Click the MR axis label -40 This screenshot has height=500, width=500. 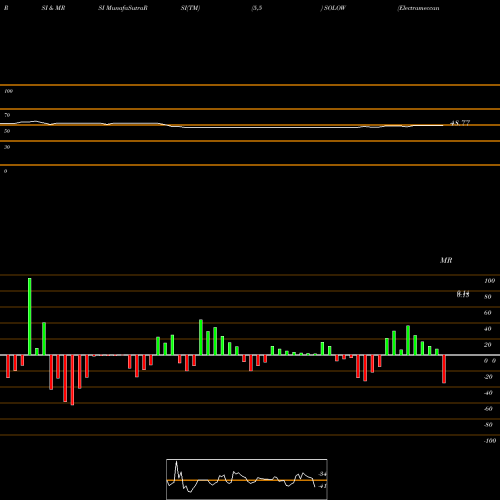488,393
